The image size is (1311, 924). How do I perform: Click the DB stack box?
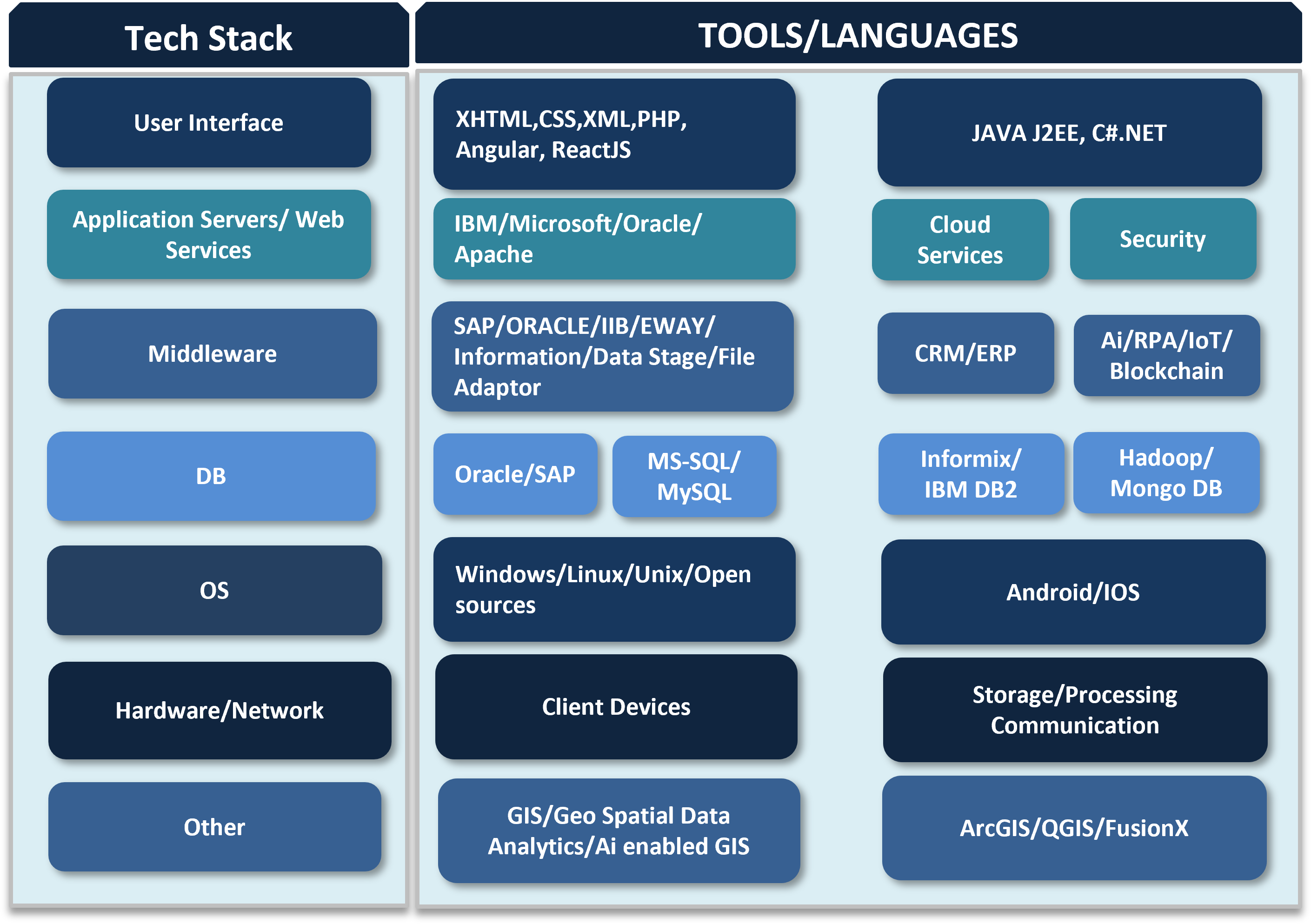tap(211, 476)
